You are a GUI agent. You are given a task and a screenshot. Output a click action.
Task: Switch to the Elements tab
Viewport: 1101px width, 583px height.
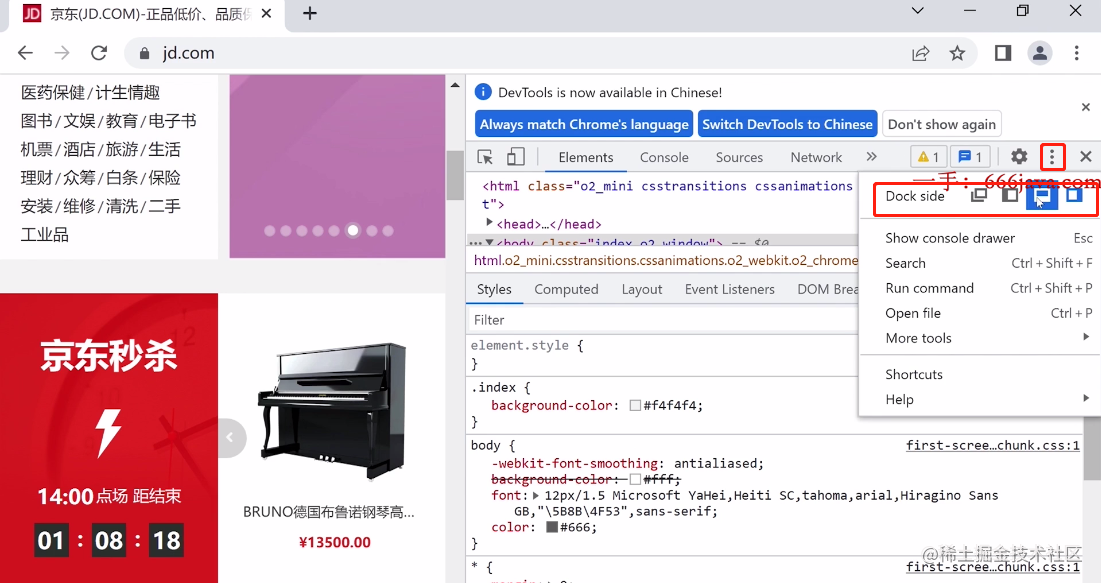click(586, 157)
